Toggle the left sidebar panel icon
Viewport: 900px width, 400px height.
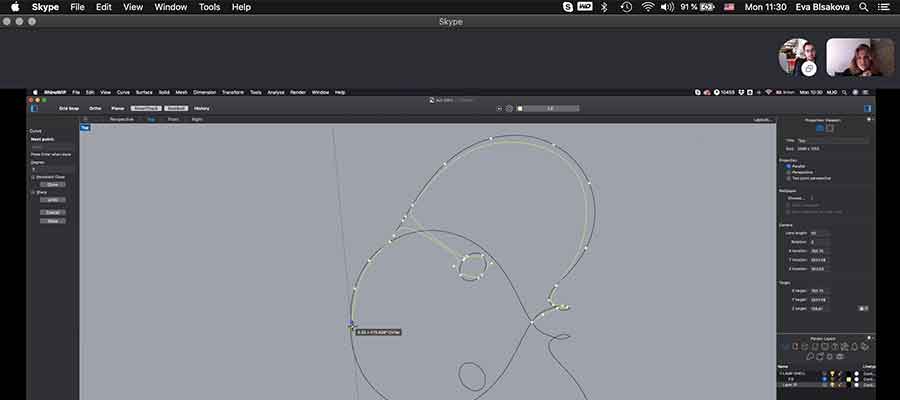[34, 108]
